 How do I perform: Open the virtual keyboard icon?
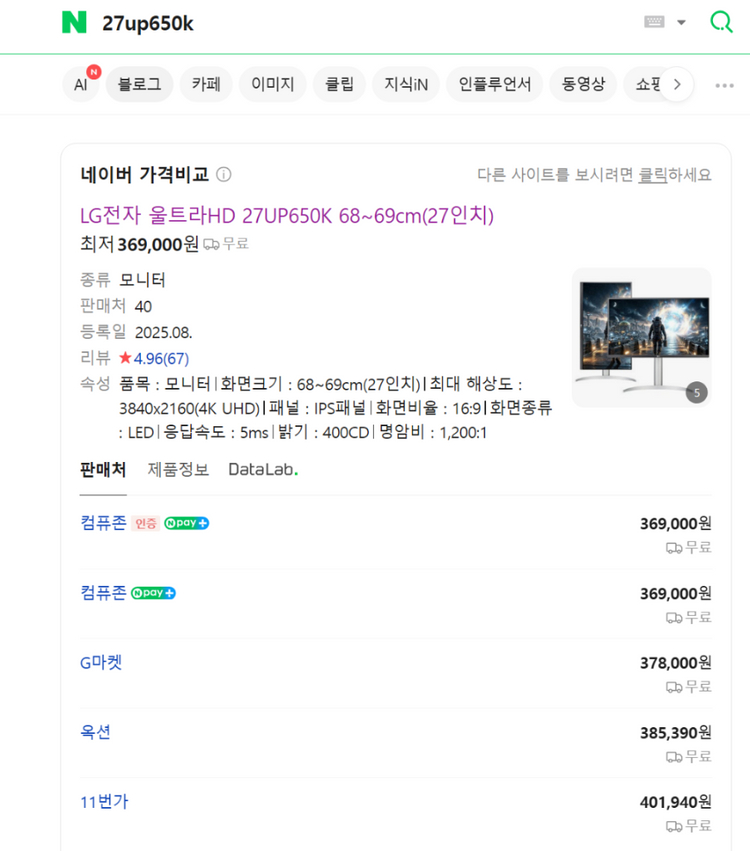click(654, 22)
